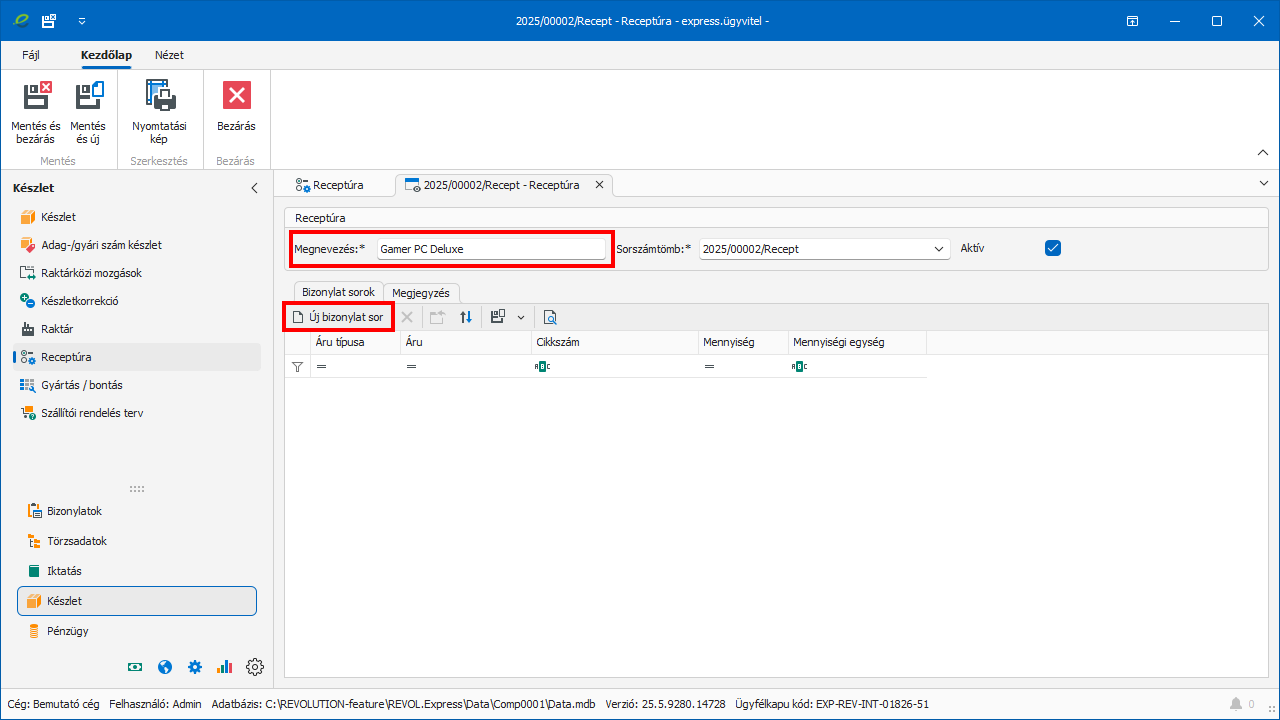Click the grid search magnifier icon
Image resolution: width=1280 pixels, height=720 pixels.
click(550, 317)
